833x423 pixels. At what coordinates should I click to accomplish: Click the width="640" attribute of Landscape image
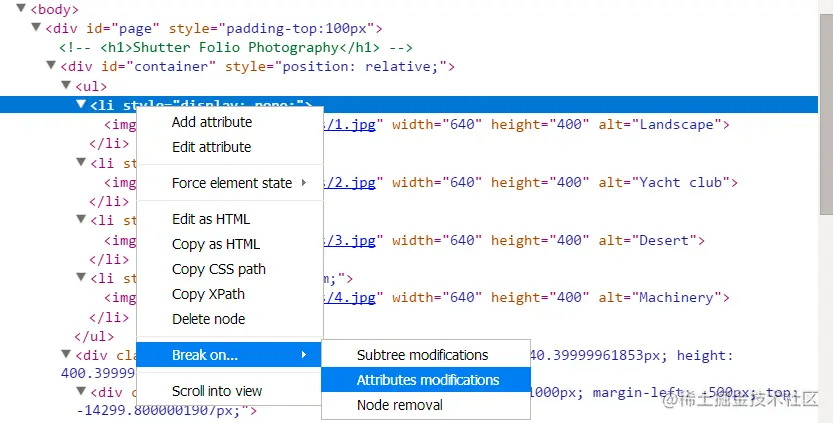pyautogui.click(x=437, y=124)
